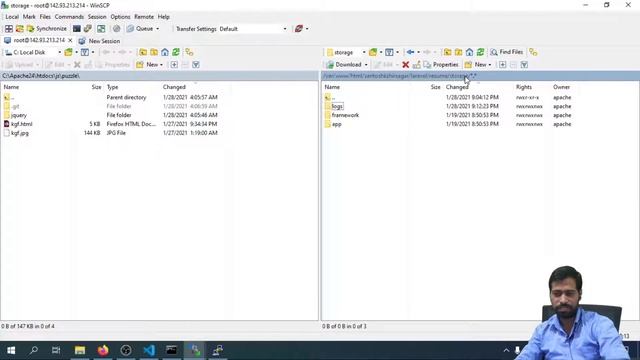This screenshot has height=360, width=640.
Task: Open the Mark menu
Action: click(29, 17)
